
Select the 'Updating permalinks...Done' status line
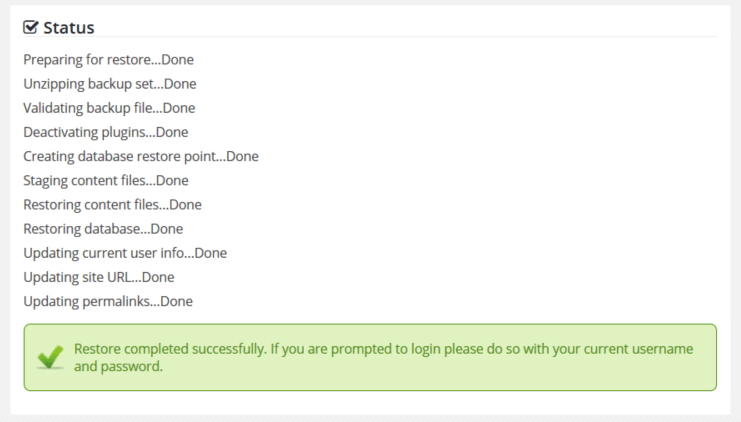pyautogui.click(x=108, y=301)
